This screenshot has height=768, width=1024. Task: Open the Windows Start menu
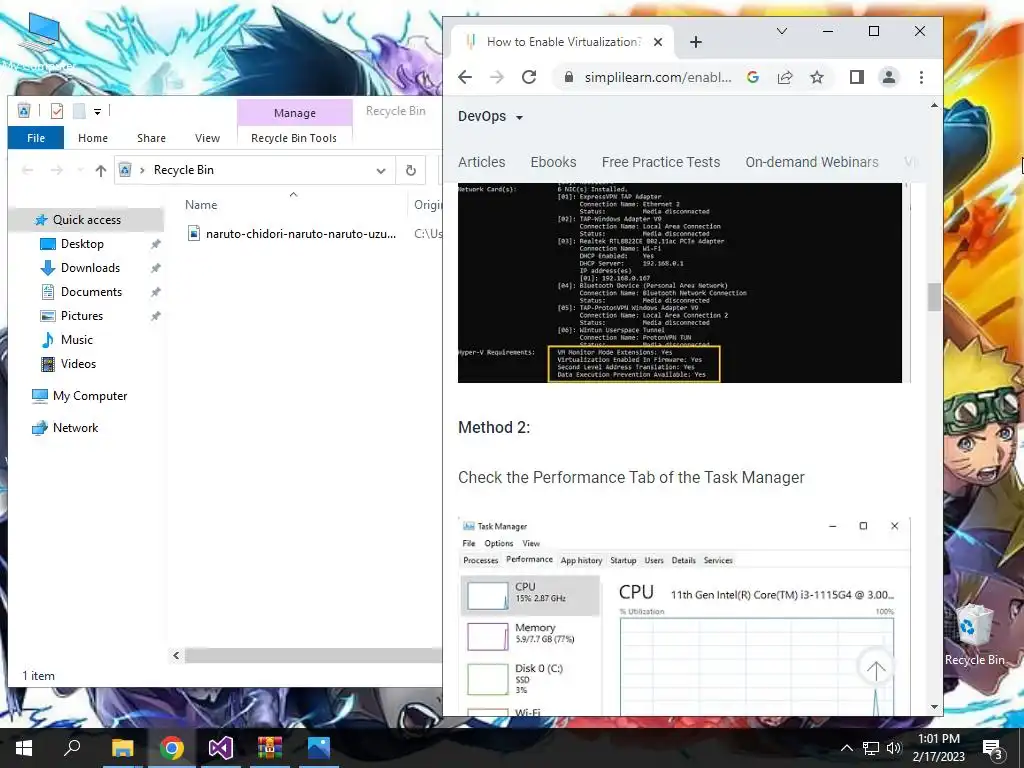pyautogui.click(x=24, y=748)
